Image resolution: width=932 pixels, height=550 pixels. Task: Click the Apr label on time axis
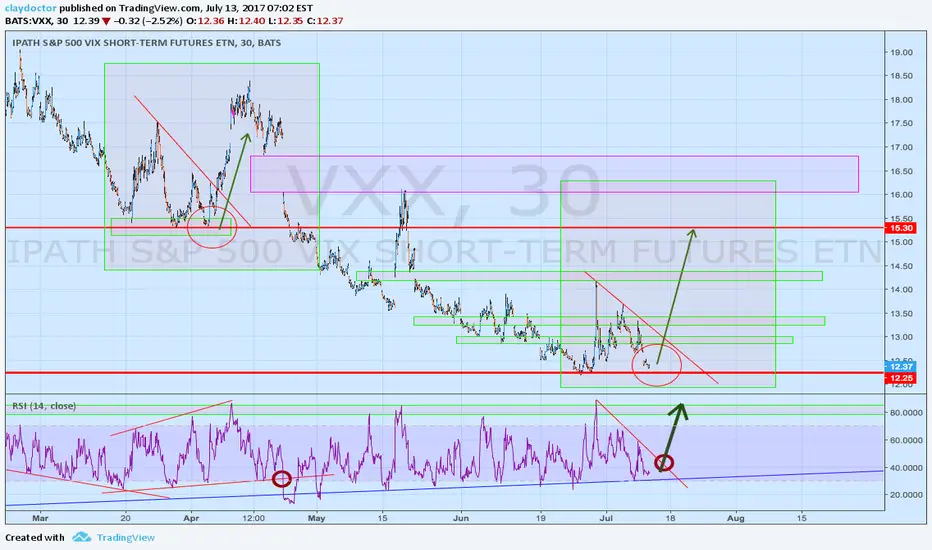coord(191,518)
